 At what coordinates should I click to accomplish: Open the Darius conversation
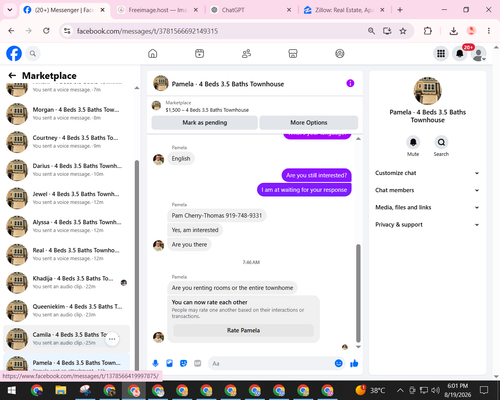coord(67,170)
